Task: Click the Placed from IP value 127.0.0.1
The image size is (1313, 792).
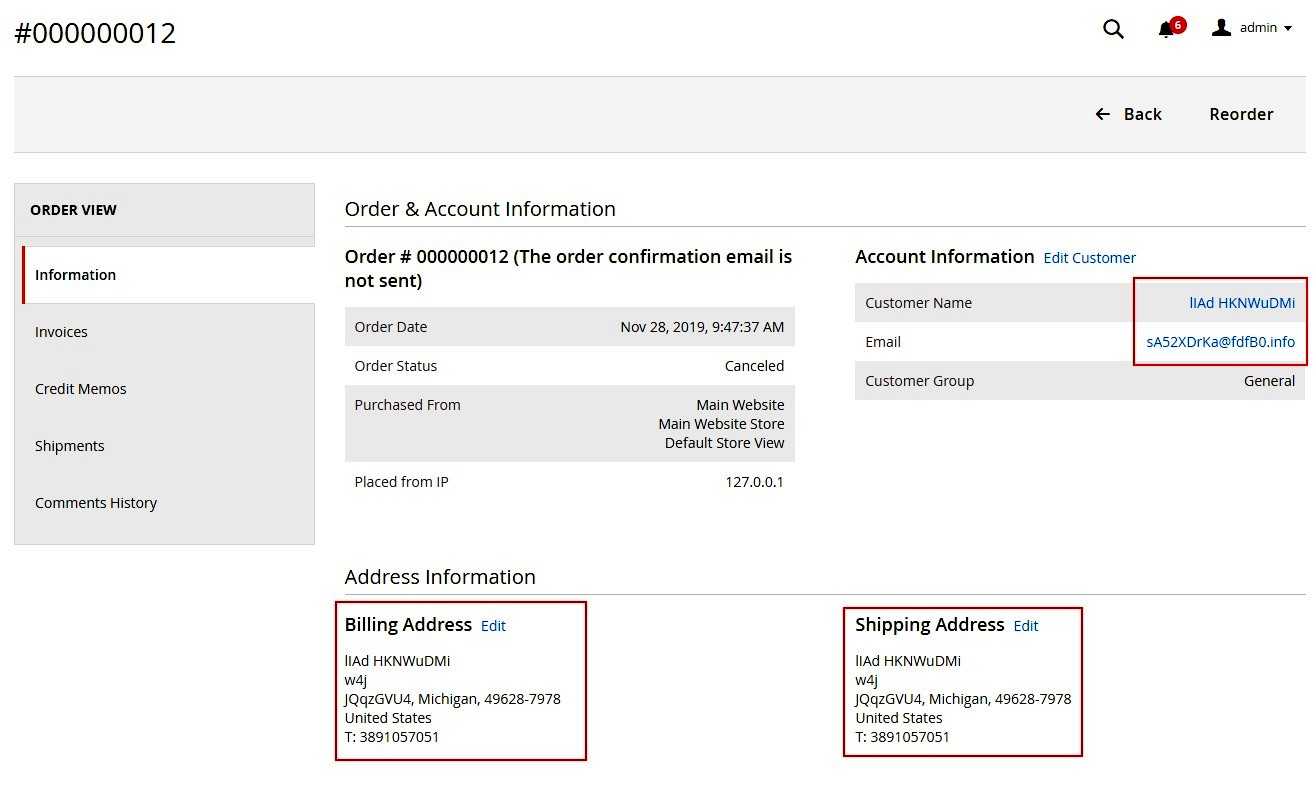Action: (x=754, y=482)
